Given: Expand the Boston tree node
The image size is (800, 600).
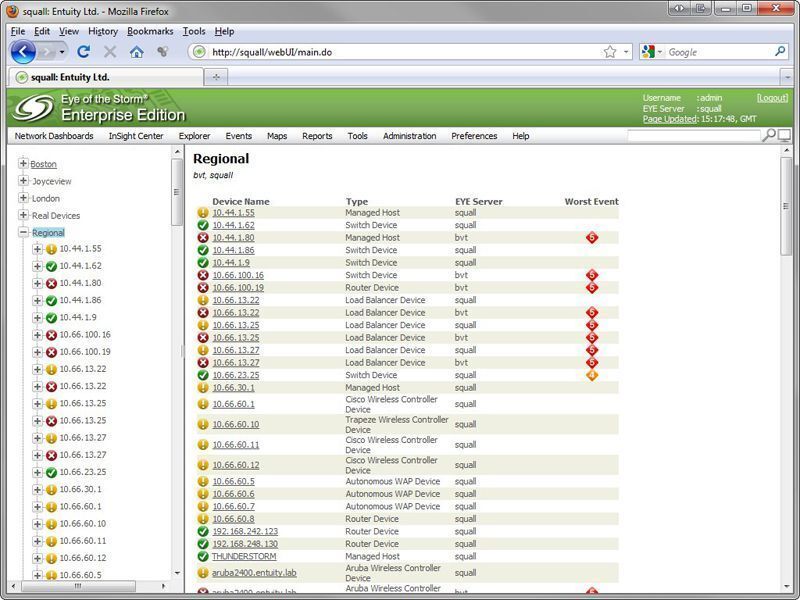Looking at the screenshot, I should point(23,164).
